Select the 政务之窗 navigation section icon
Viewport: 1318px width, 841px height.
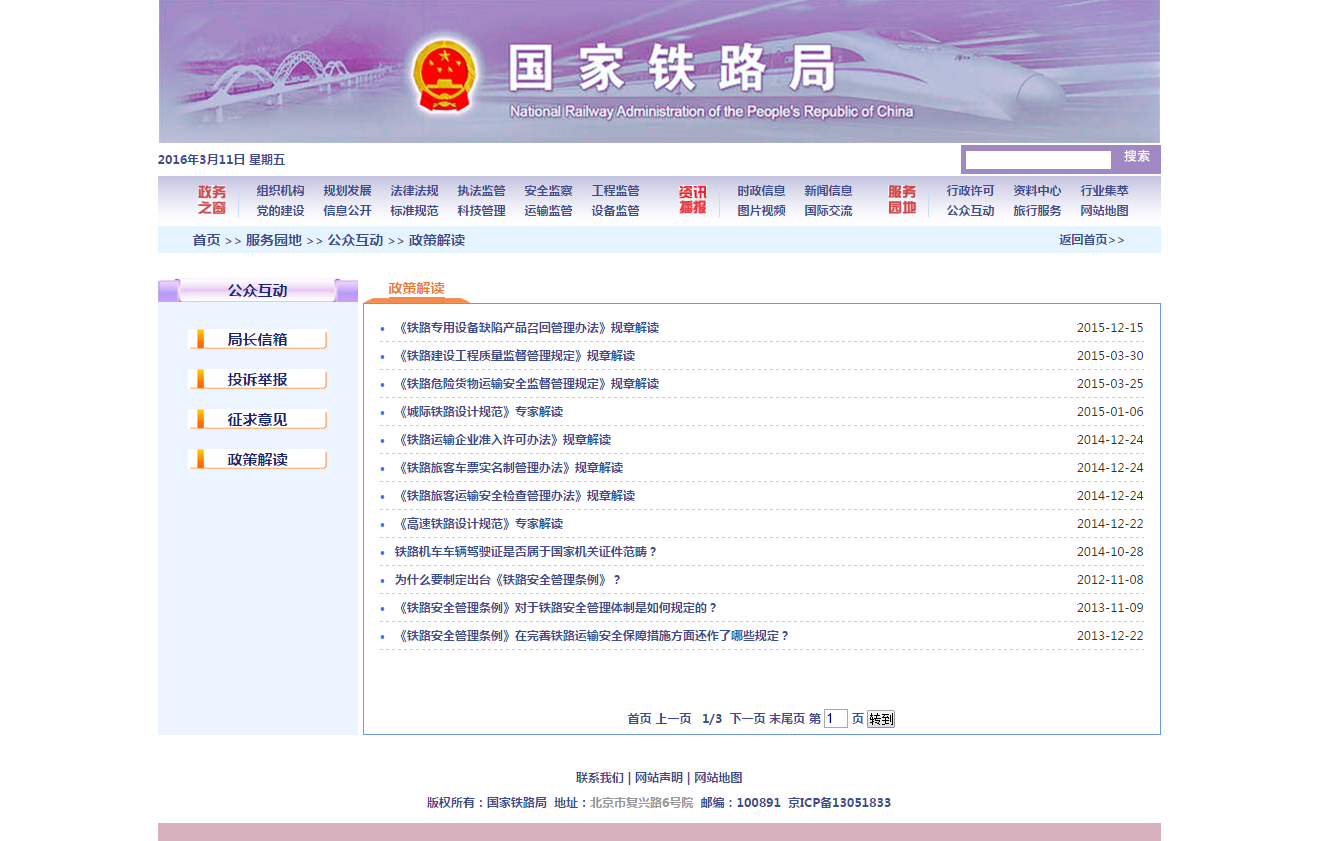pyautogui.click(x=211, y=200)
